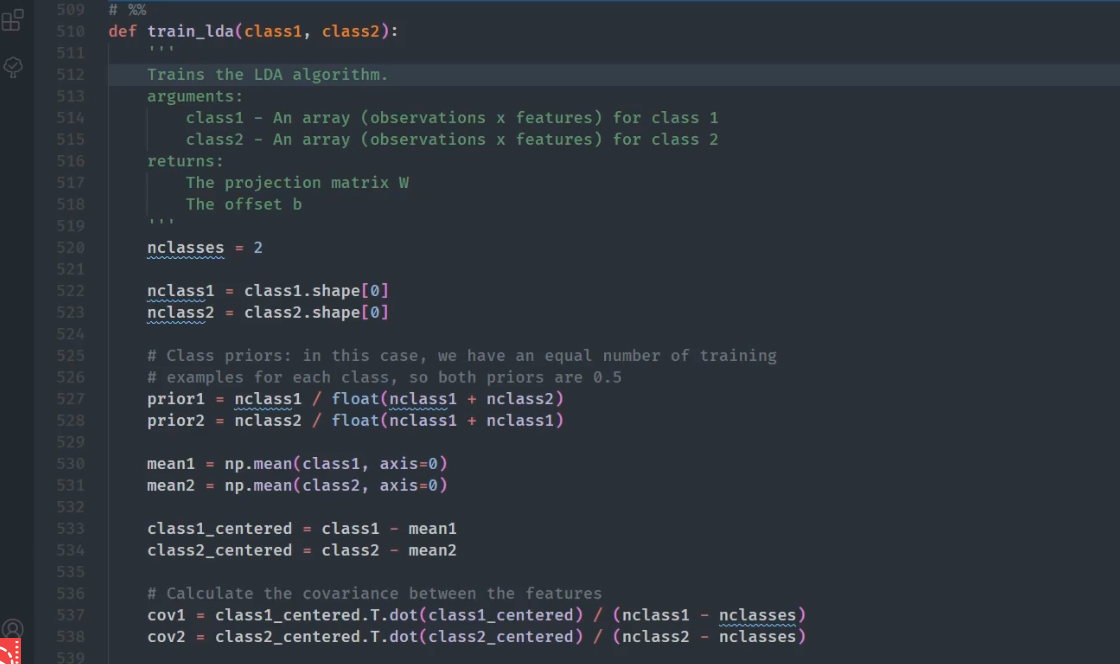Click line number 510 in the gutter
This screenshot has width=1120, height=664.
point(70,31)
